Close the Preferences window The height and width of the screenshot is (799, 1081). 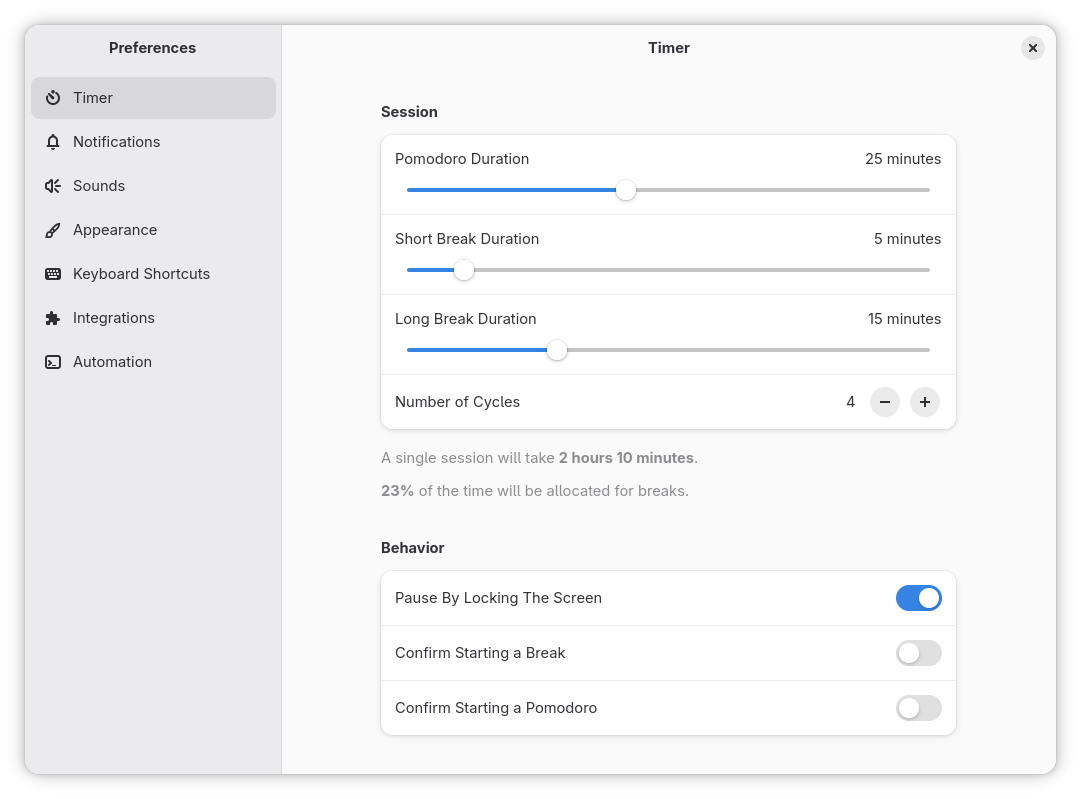[1033, 48]
